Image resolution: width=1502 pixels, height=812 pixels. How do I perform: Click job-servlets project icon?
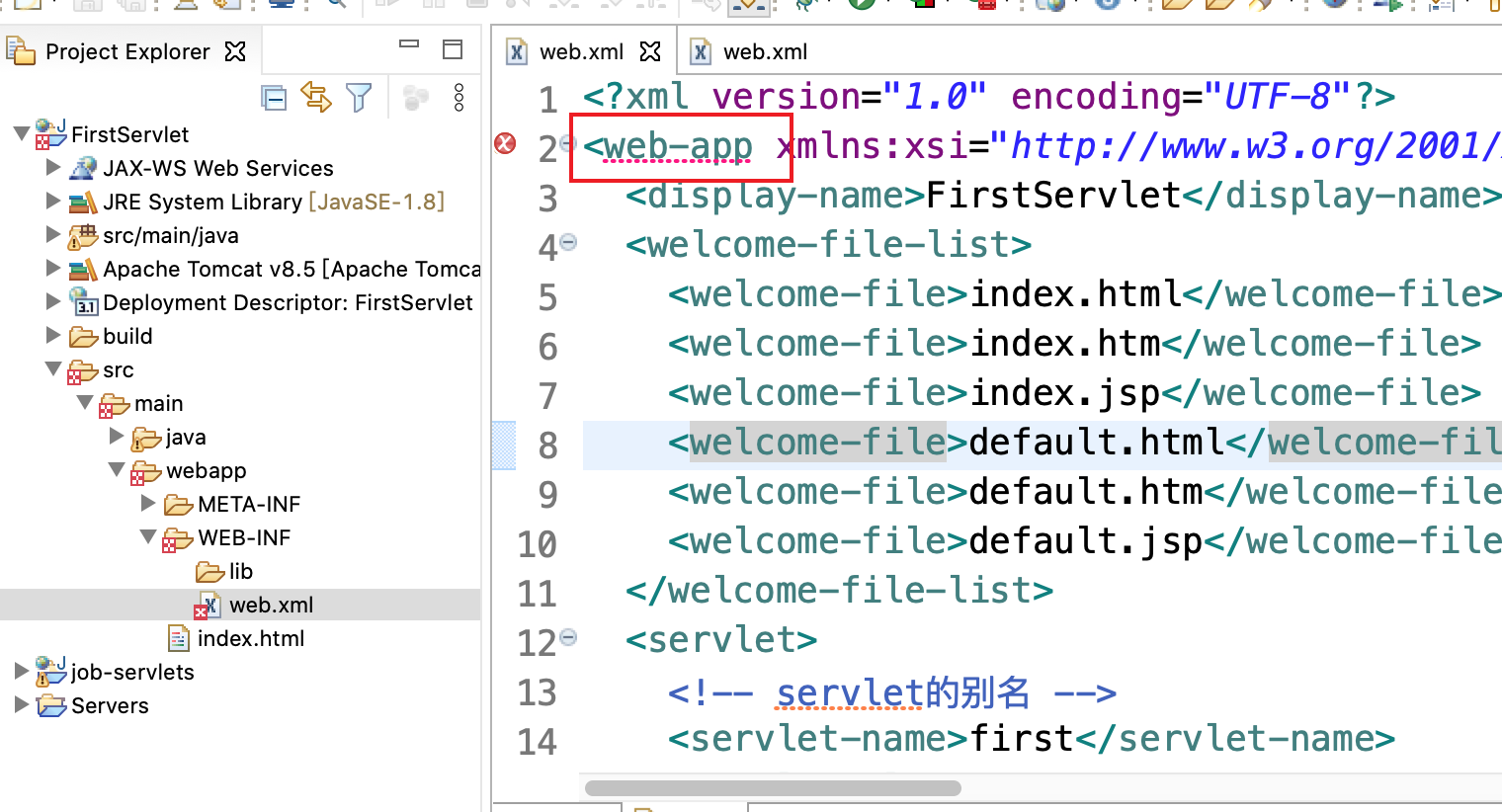[50, 672]
